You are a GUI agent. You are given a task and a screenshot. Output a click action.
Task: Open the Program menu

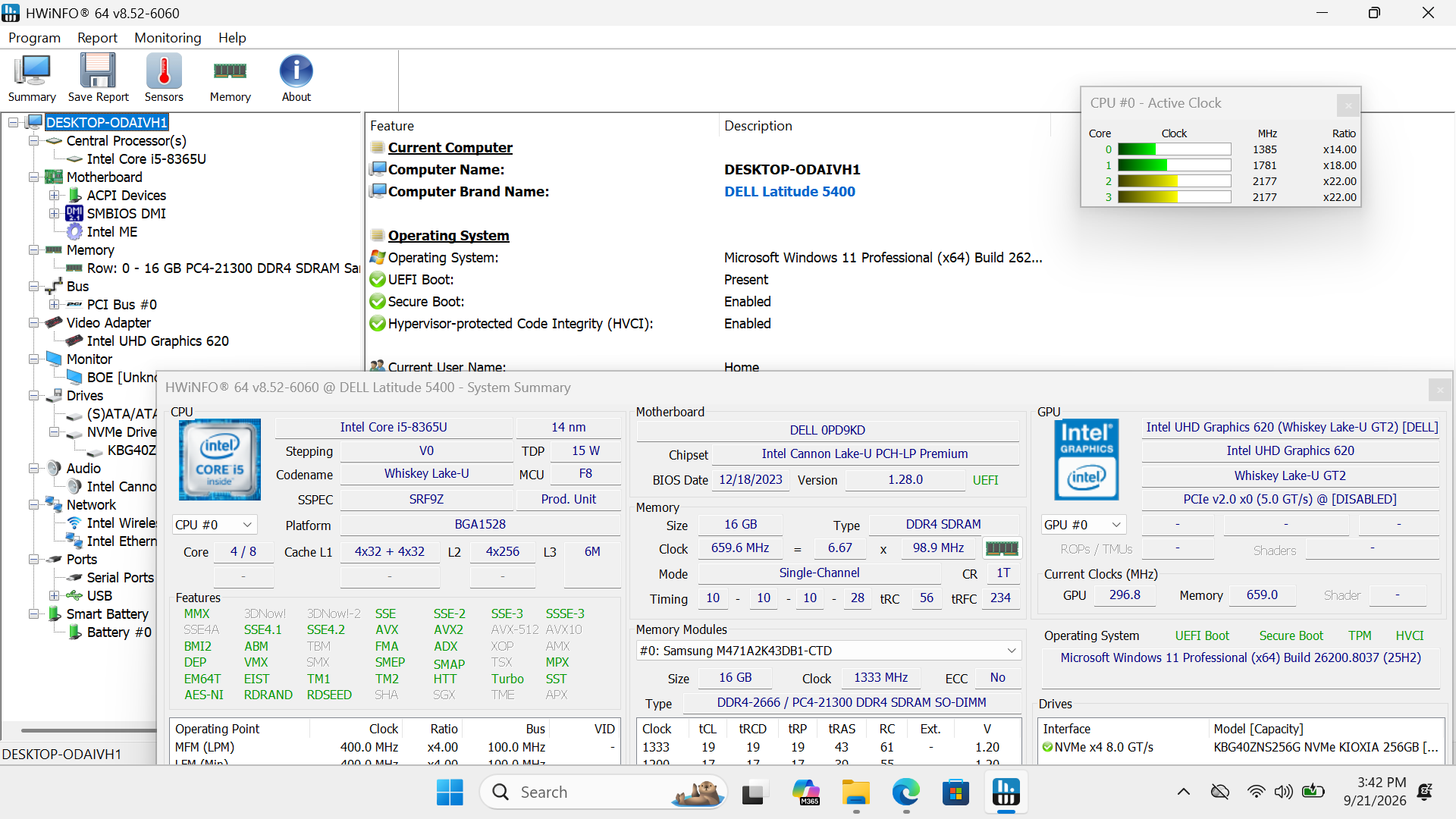pos(34,38)
